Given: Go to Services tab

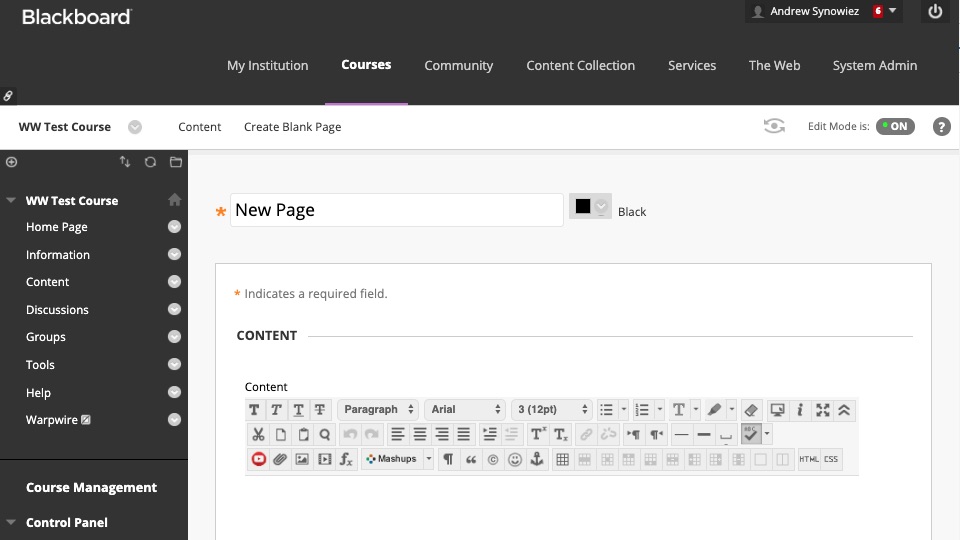Looking at the screenshot, I should (x=692, y=66).
